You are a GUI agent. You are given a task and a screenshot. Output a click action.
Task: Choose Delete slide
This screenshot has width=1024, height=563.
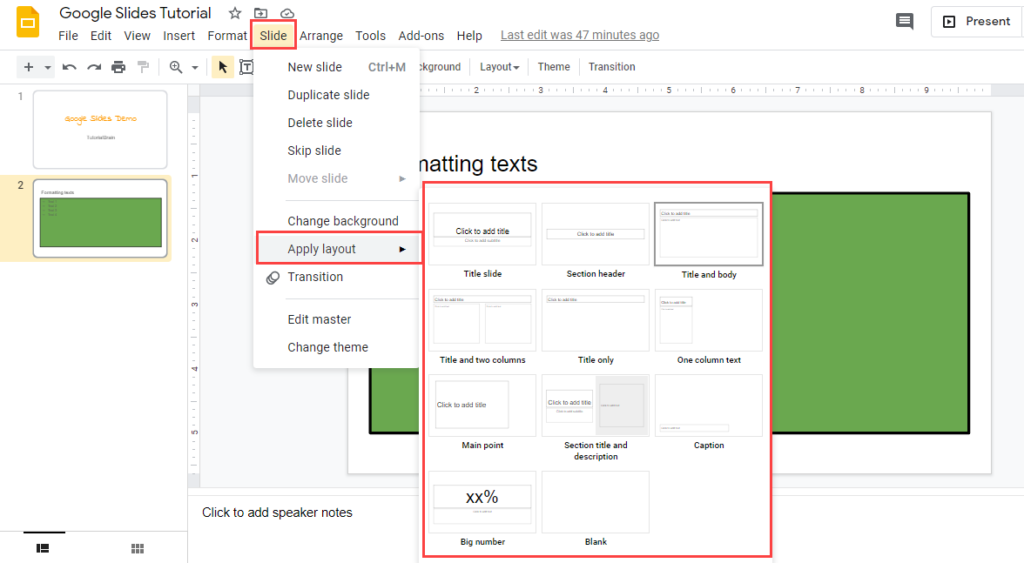[336, 123]
